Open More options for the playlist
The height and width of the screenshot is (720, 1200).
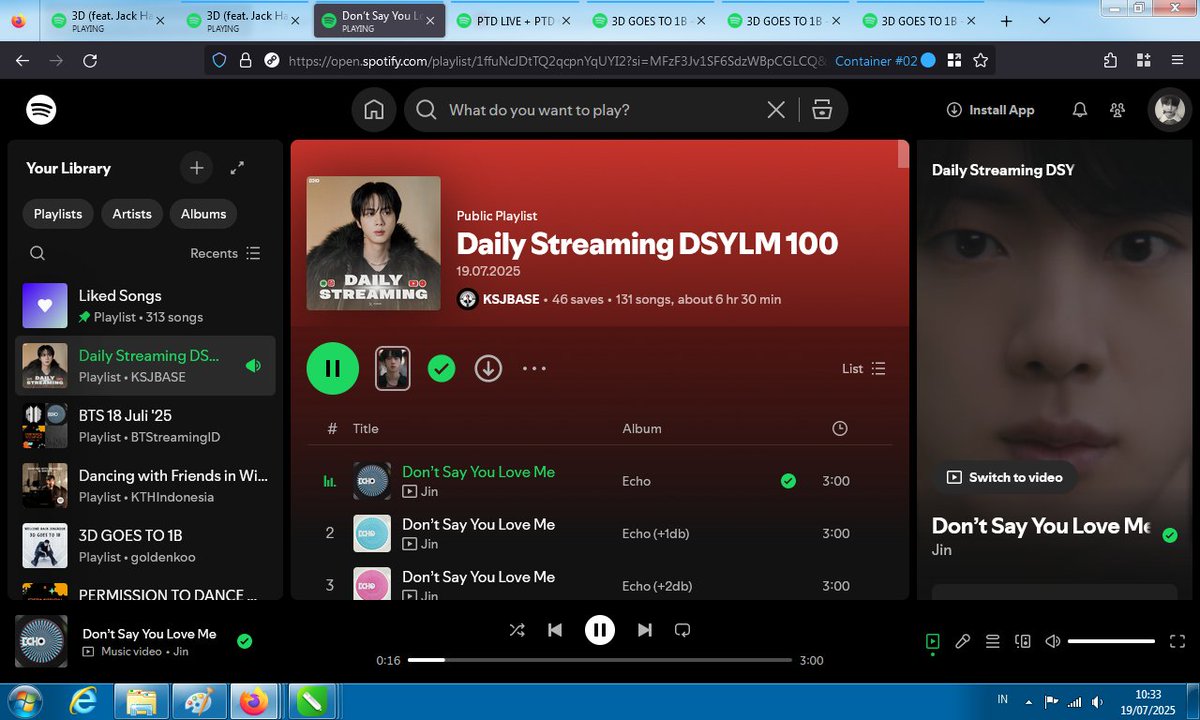coord(534,368)
